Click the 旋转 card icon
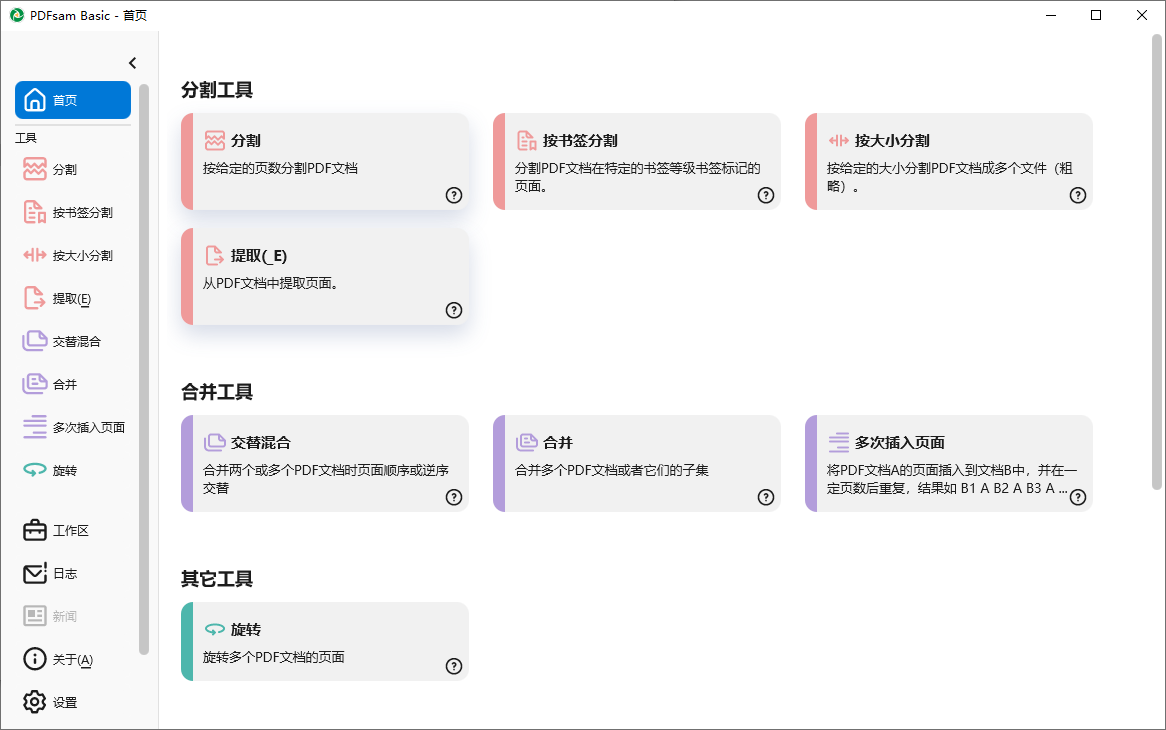1166x730 pixels. click(x=215, y=630)
